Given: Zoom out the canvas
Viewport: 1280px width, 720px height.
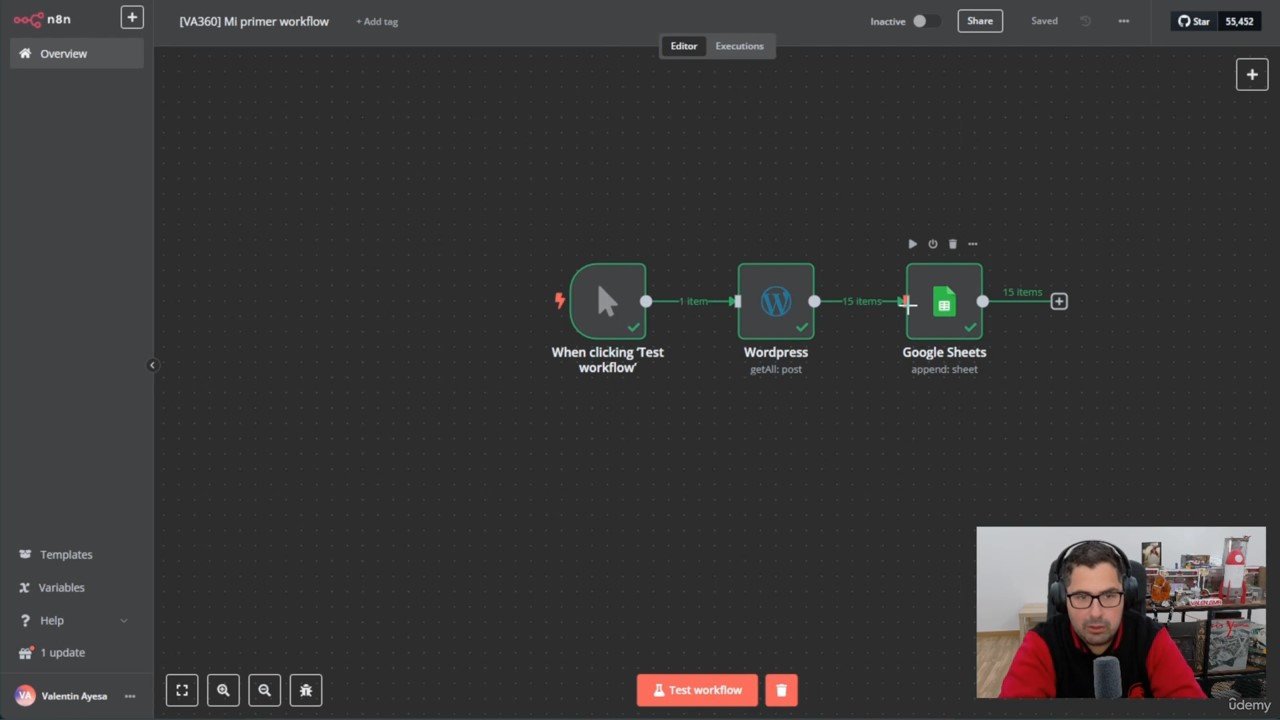Looking at the screenshot, I should (264, 690).
